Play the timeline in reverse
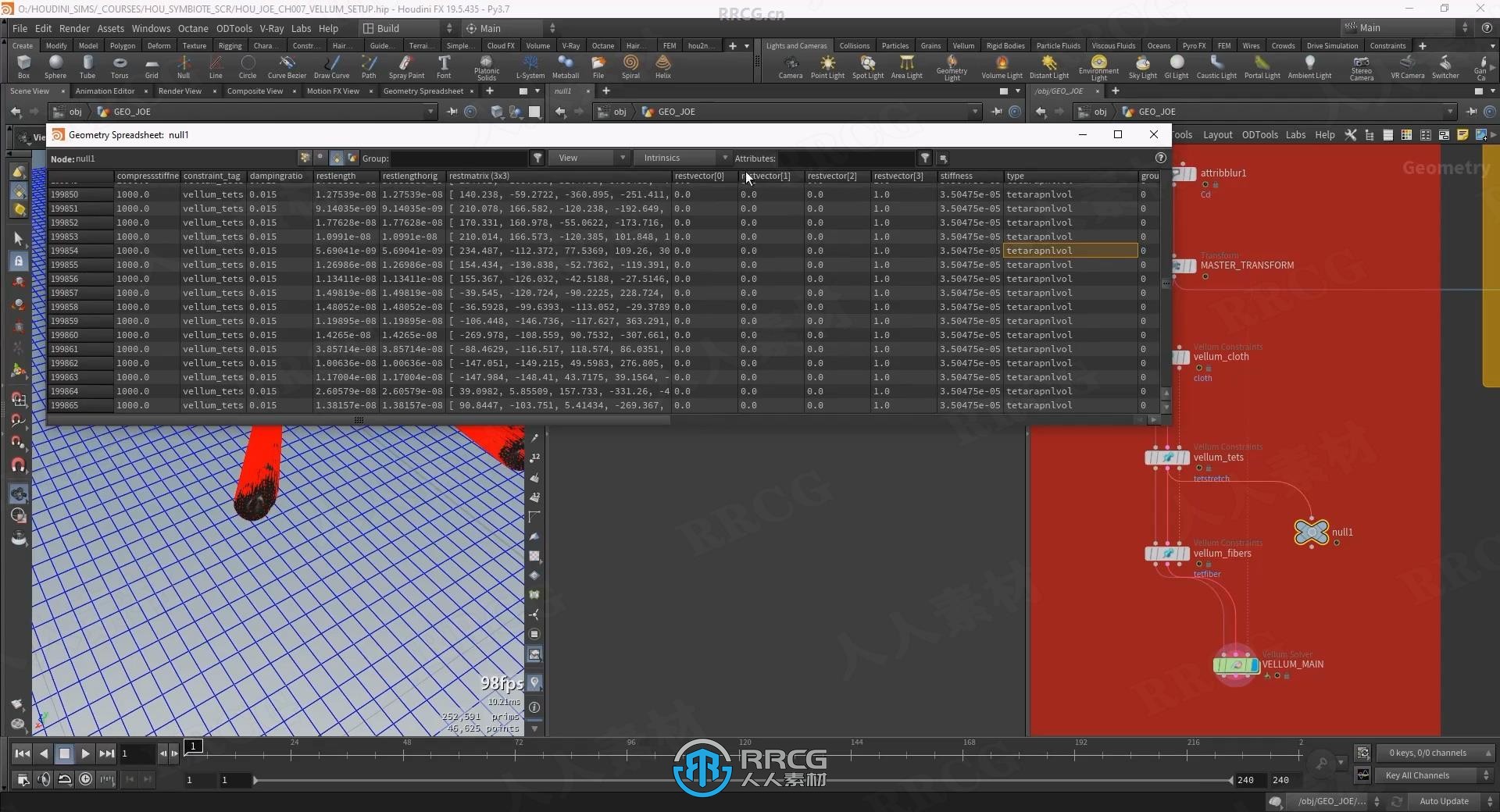This screenshot has width=1500, height=812. pyautogui.click(x=44, y=753)
